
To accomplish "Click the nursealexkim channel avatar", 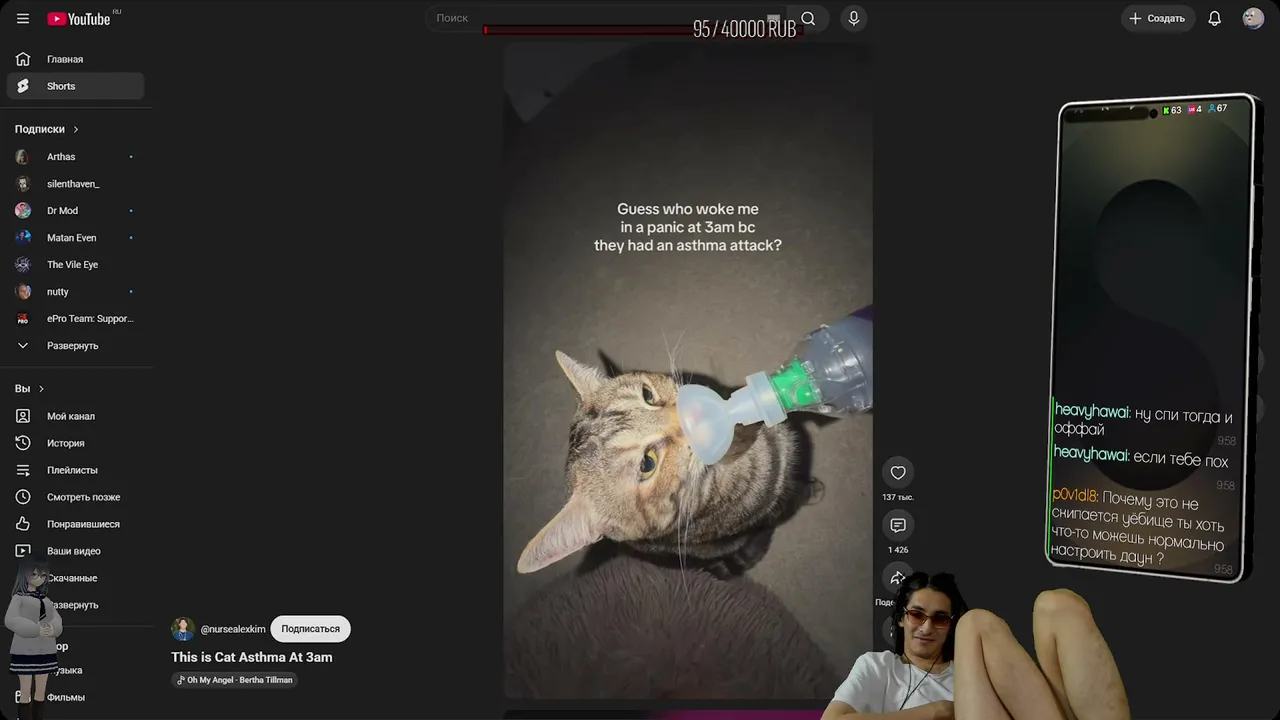I will click(183, 629).
